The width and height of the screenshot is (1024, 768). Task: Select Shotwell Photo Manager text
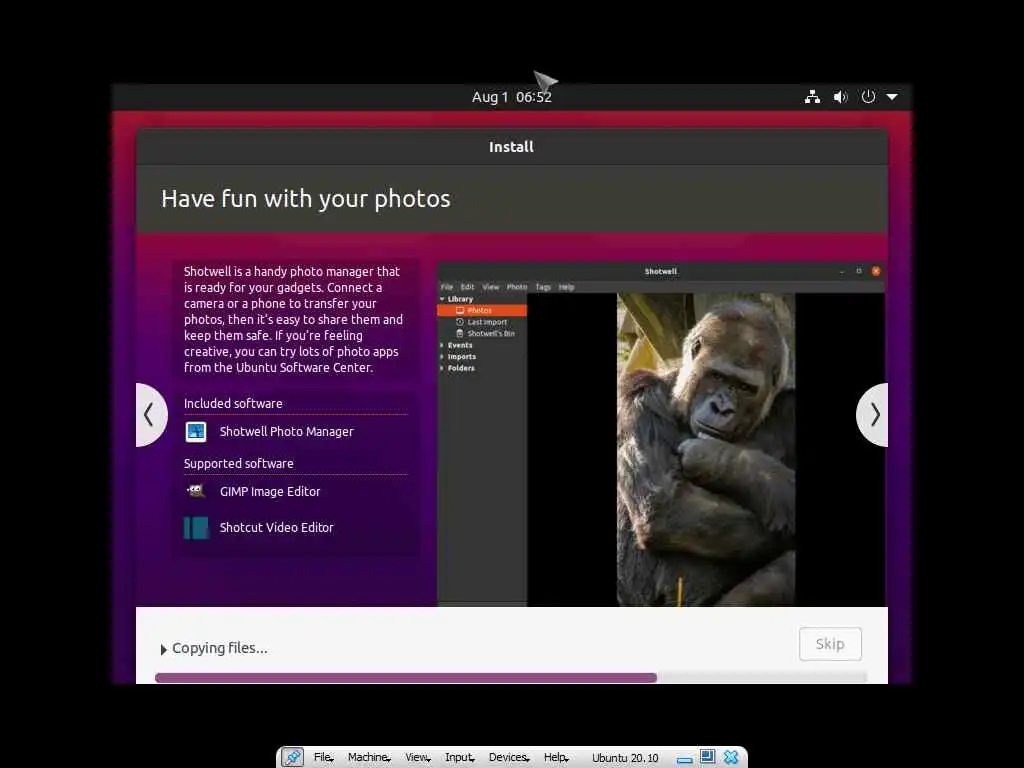pos(287,432)
